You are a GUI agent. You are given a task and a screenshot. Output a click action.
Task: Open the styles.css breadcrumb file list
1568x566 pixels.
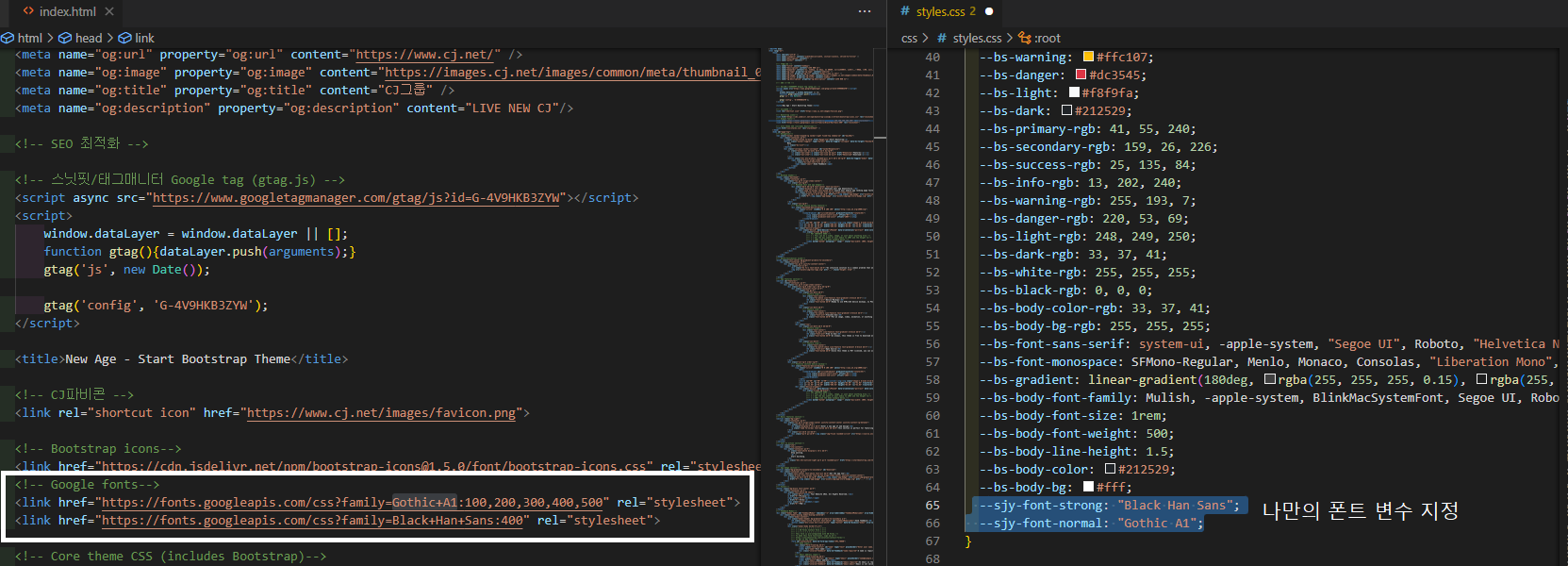pos(977,38)
